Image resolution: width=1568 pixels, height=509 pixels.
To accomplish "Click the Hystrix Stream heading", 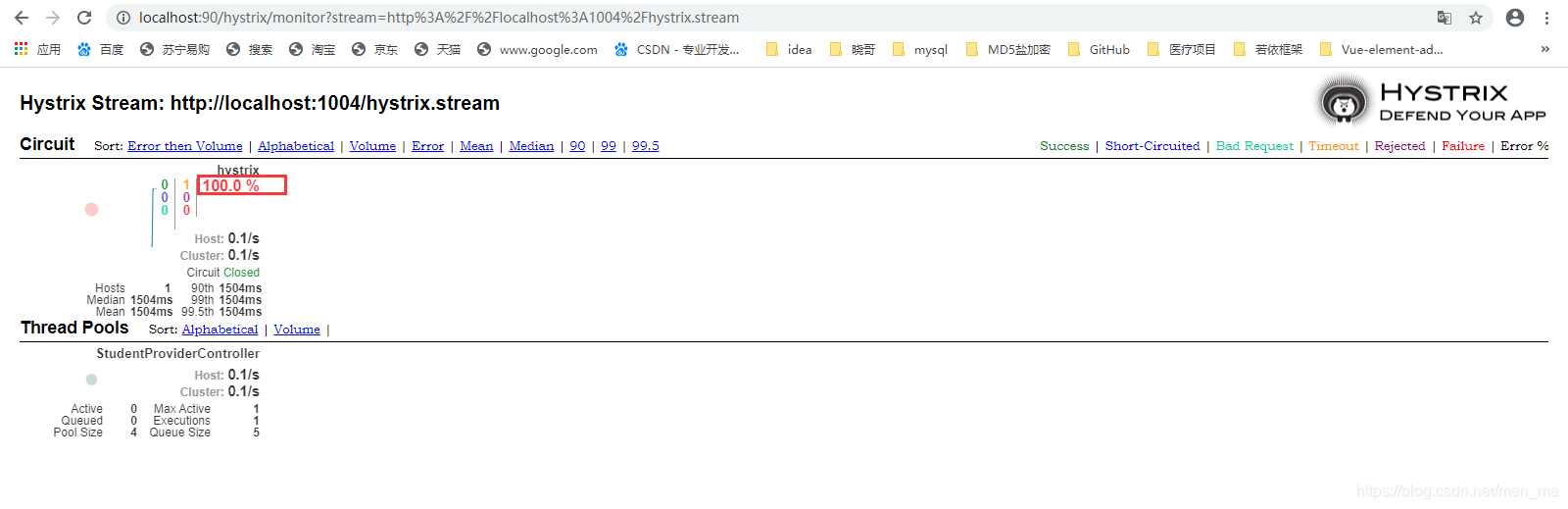I will coord(260,103).
